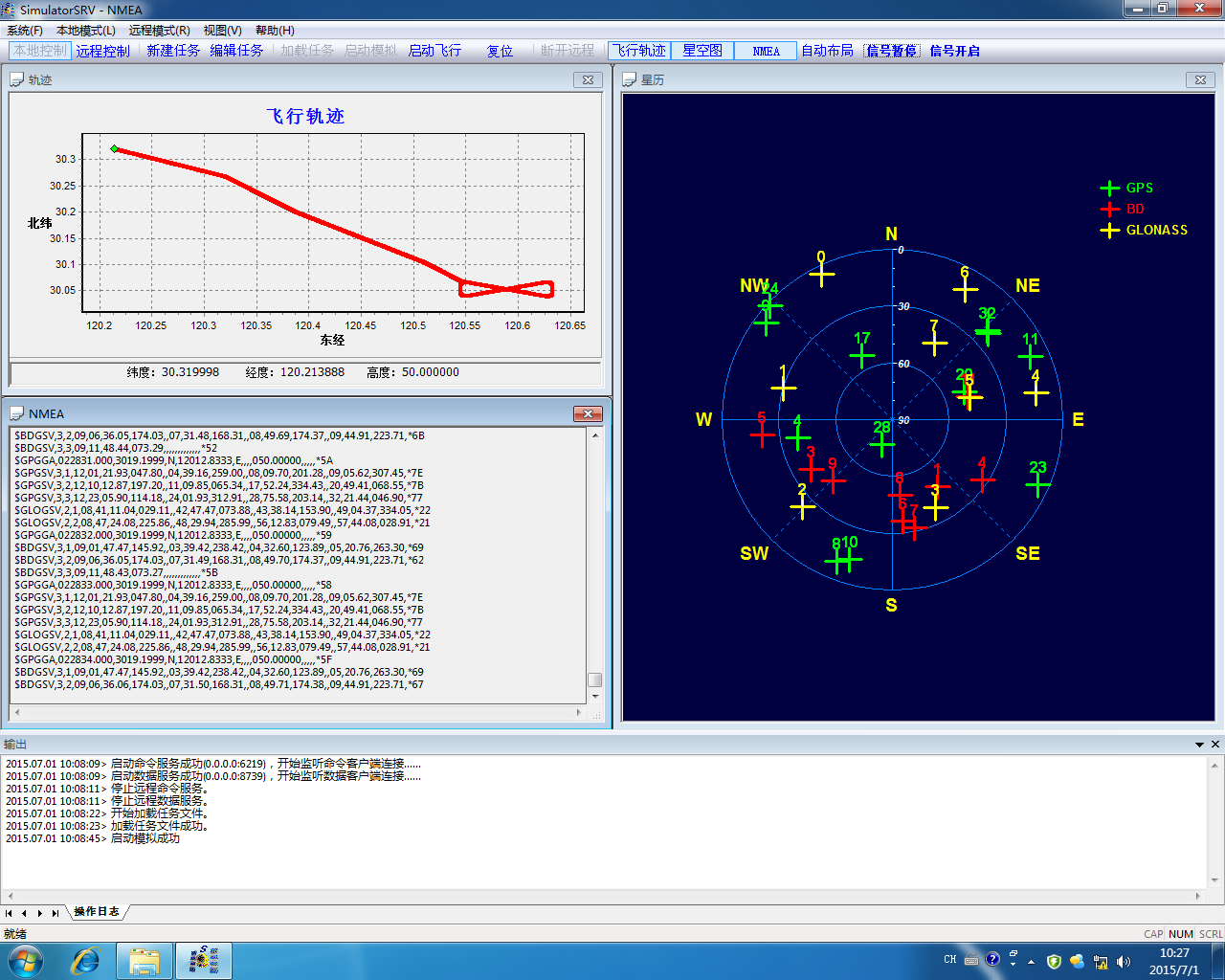Open the green shield security tray icon

pos(1054,961)
